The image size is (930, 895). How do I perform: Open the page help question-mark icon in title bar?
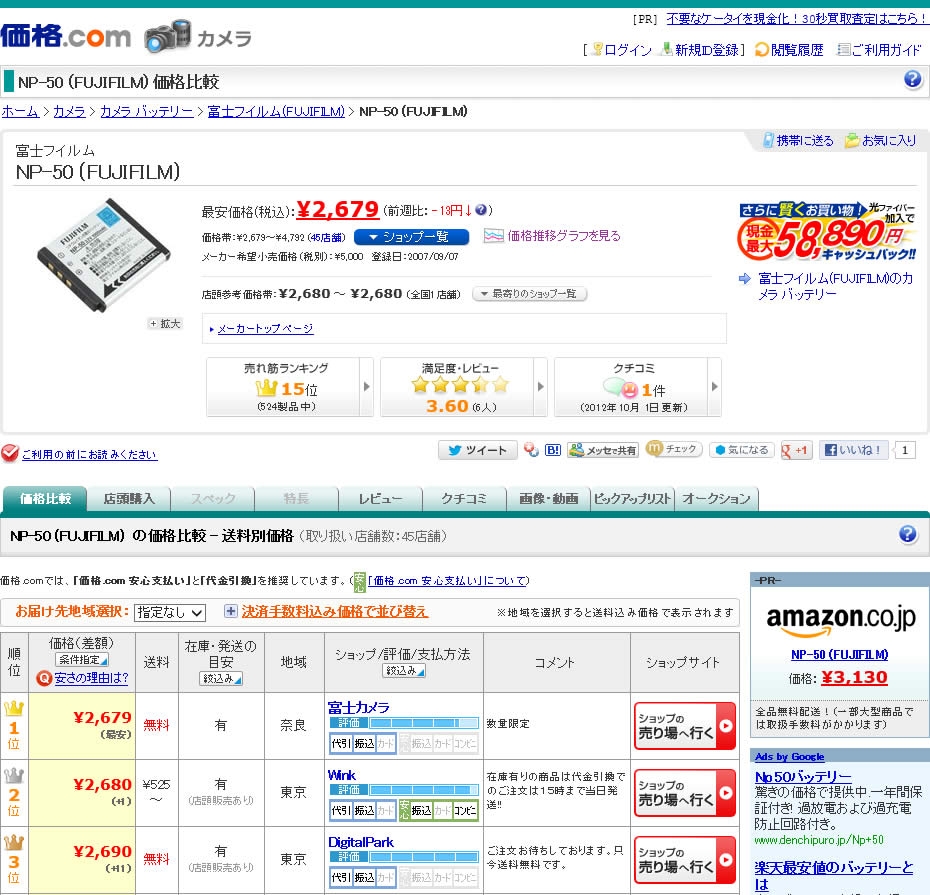912,79
